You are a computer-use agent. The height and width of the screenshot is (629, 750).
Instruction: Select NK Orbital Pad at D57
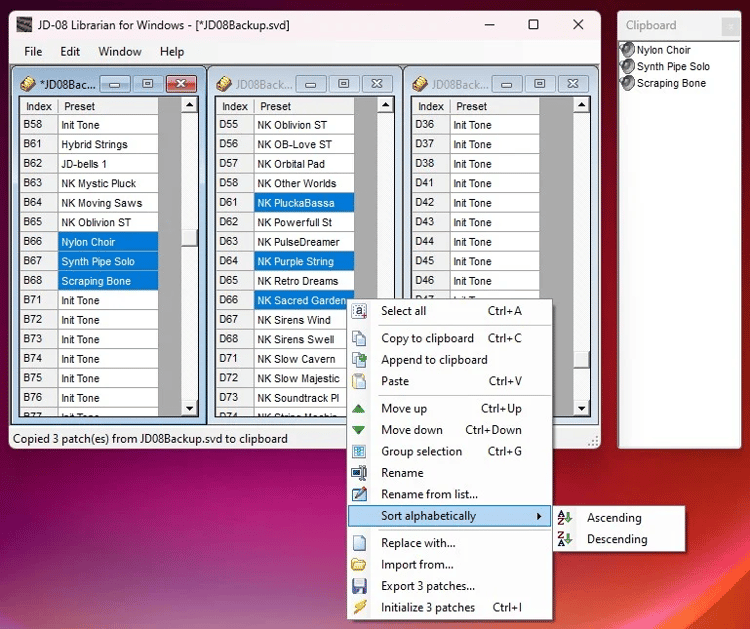click(x=304, y=164)
